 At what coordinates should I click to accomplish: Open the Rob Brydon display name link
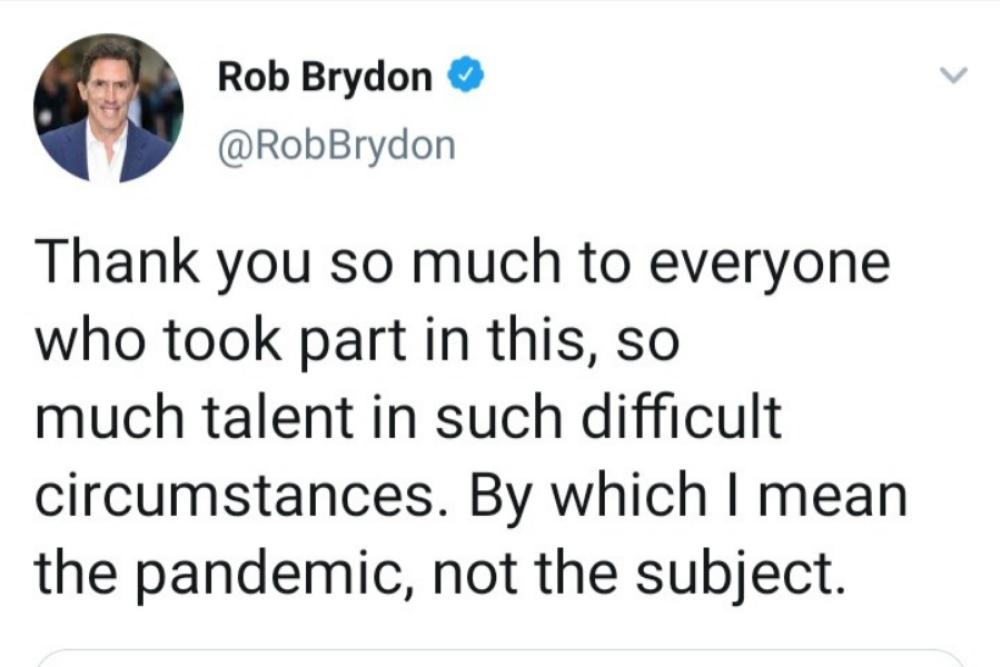[x=325, y=77]
